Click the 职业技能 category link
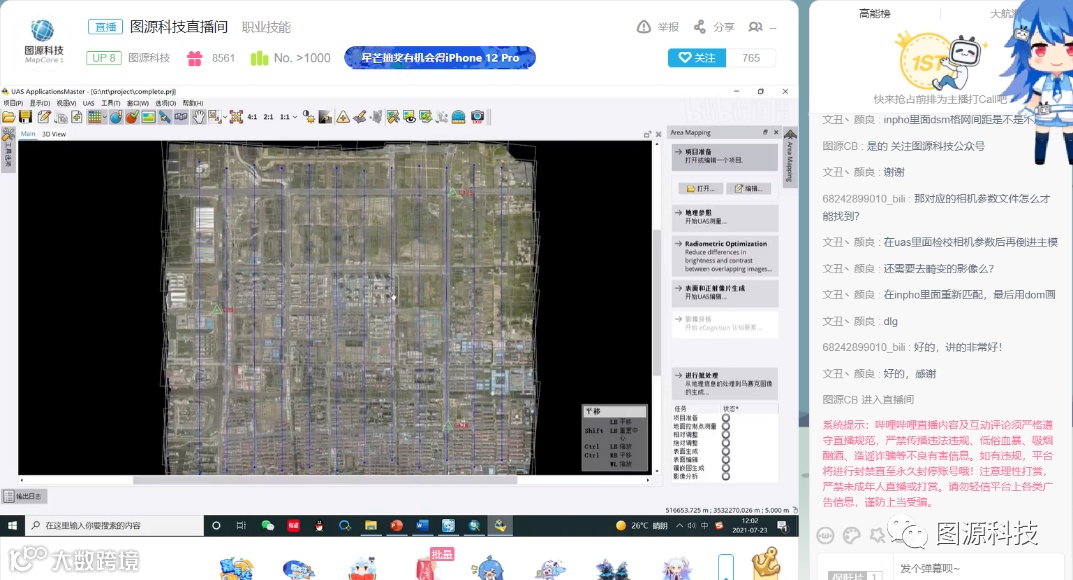Image resolution: width=1073 pixels, height=580 pixels. tap(266, 27)
